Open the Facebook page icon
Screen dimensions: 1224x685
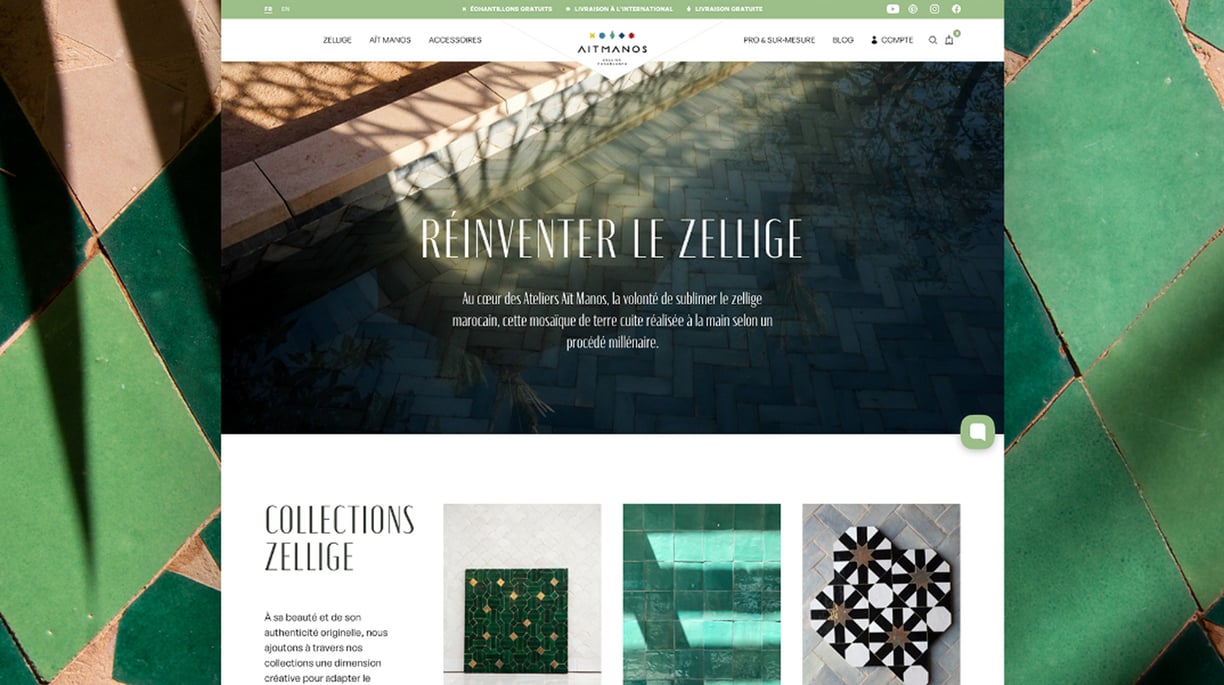pyautogui.click(x=956, y=9)
